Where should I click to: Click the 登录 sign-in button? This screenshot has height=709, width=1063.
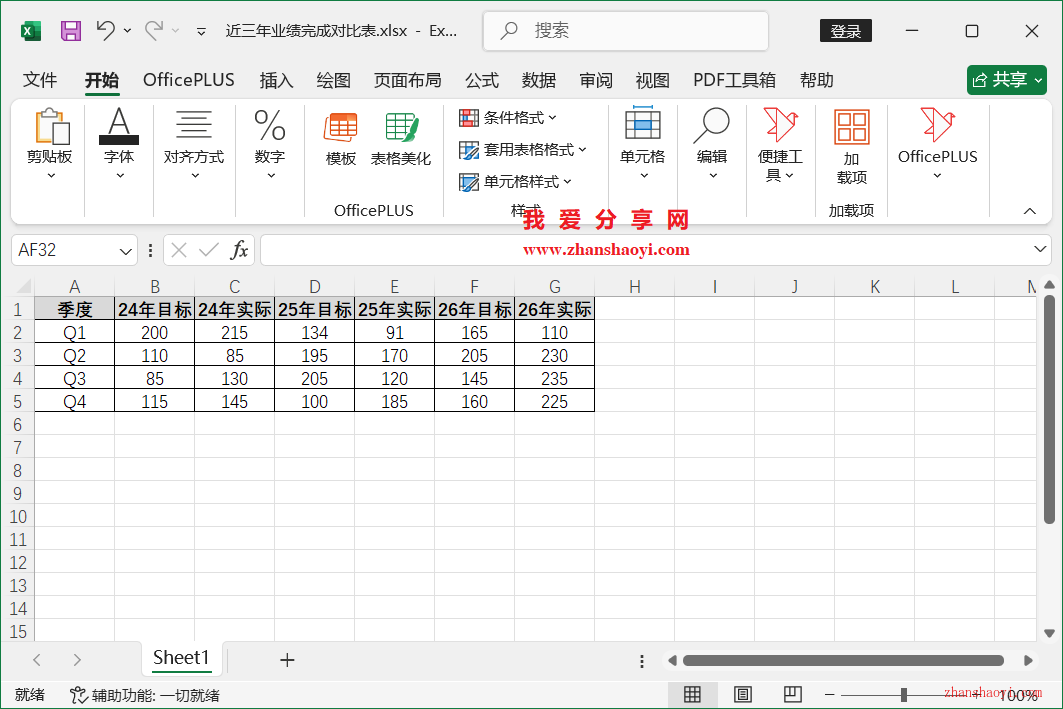pos(845,31)
